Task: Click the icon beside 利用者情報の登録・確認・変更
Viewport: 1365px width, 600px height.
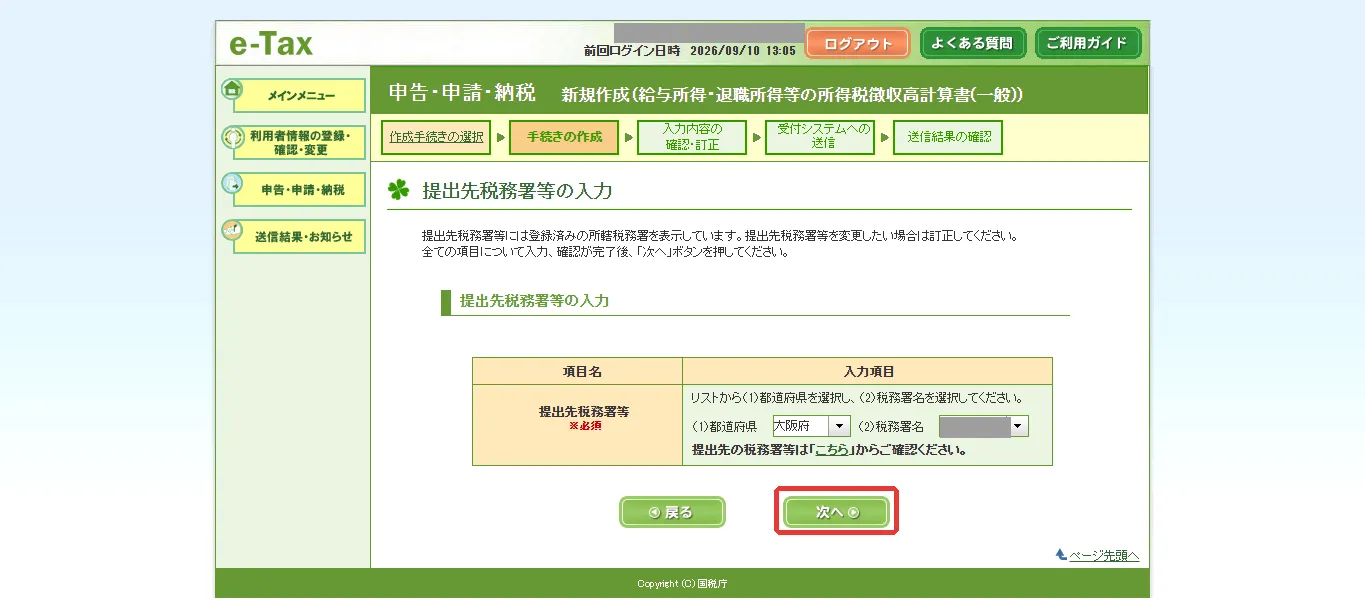Action: [232, 137]
